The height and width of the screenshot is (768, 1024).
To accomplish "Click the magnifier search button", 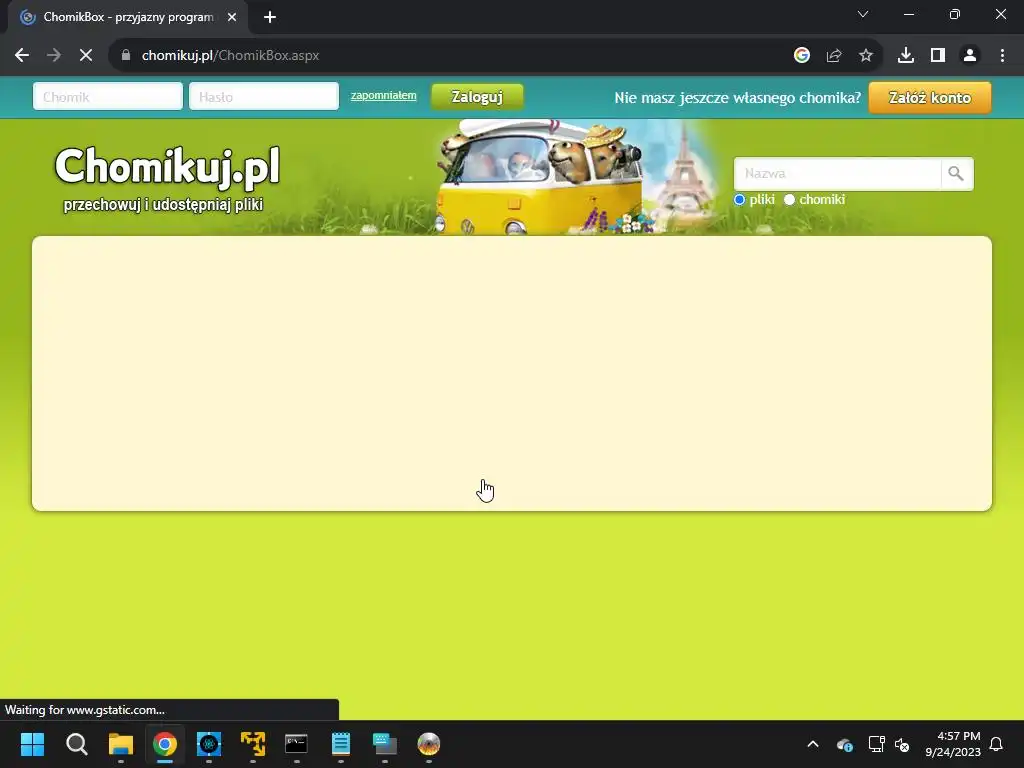I will coord(957,174).
